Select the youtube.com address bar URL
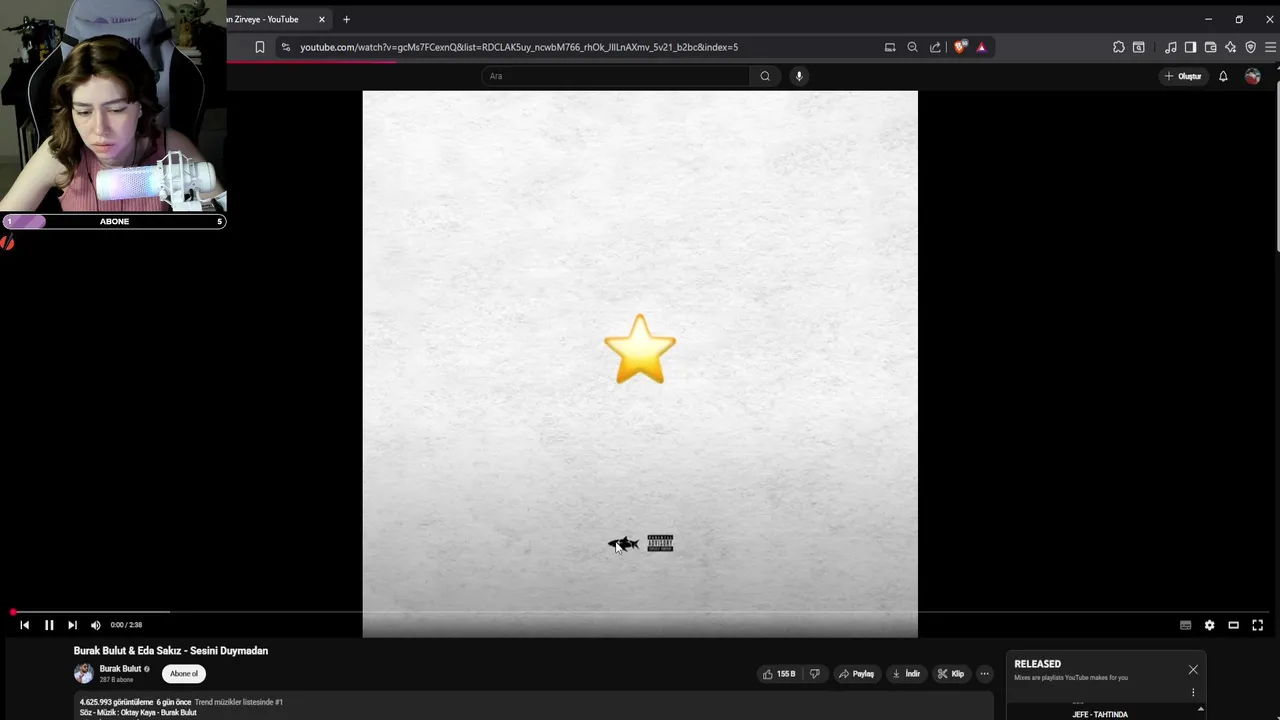Viewport: 1280px width, 720px height. coord(519,47)
